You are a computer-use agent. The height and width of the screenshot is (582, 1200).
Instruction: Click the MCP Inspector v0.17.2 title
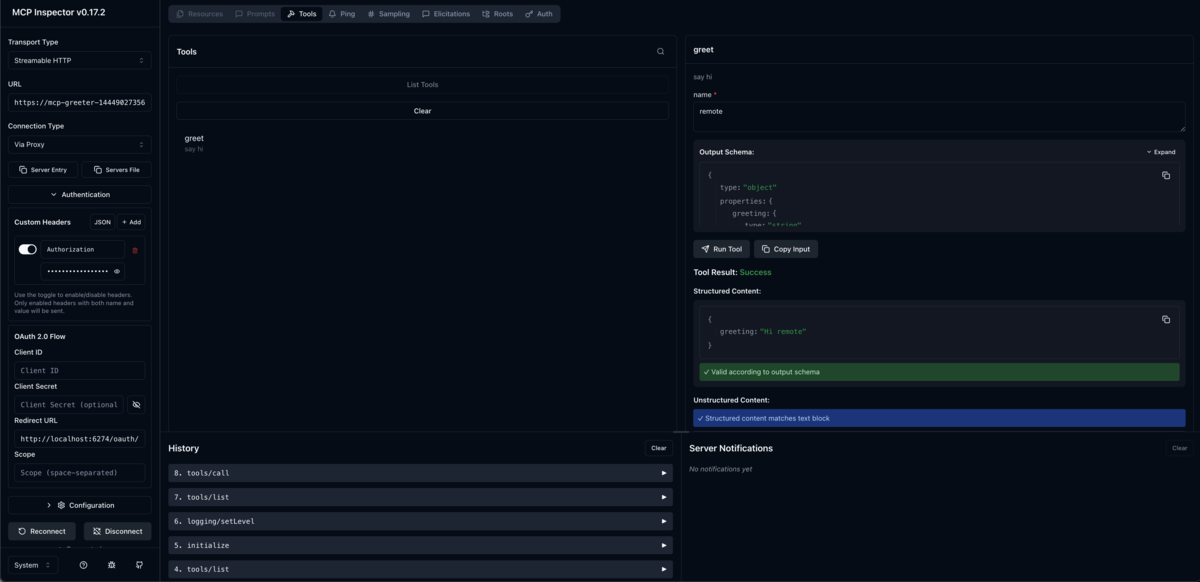58,12
